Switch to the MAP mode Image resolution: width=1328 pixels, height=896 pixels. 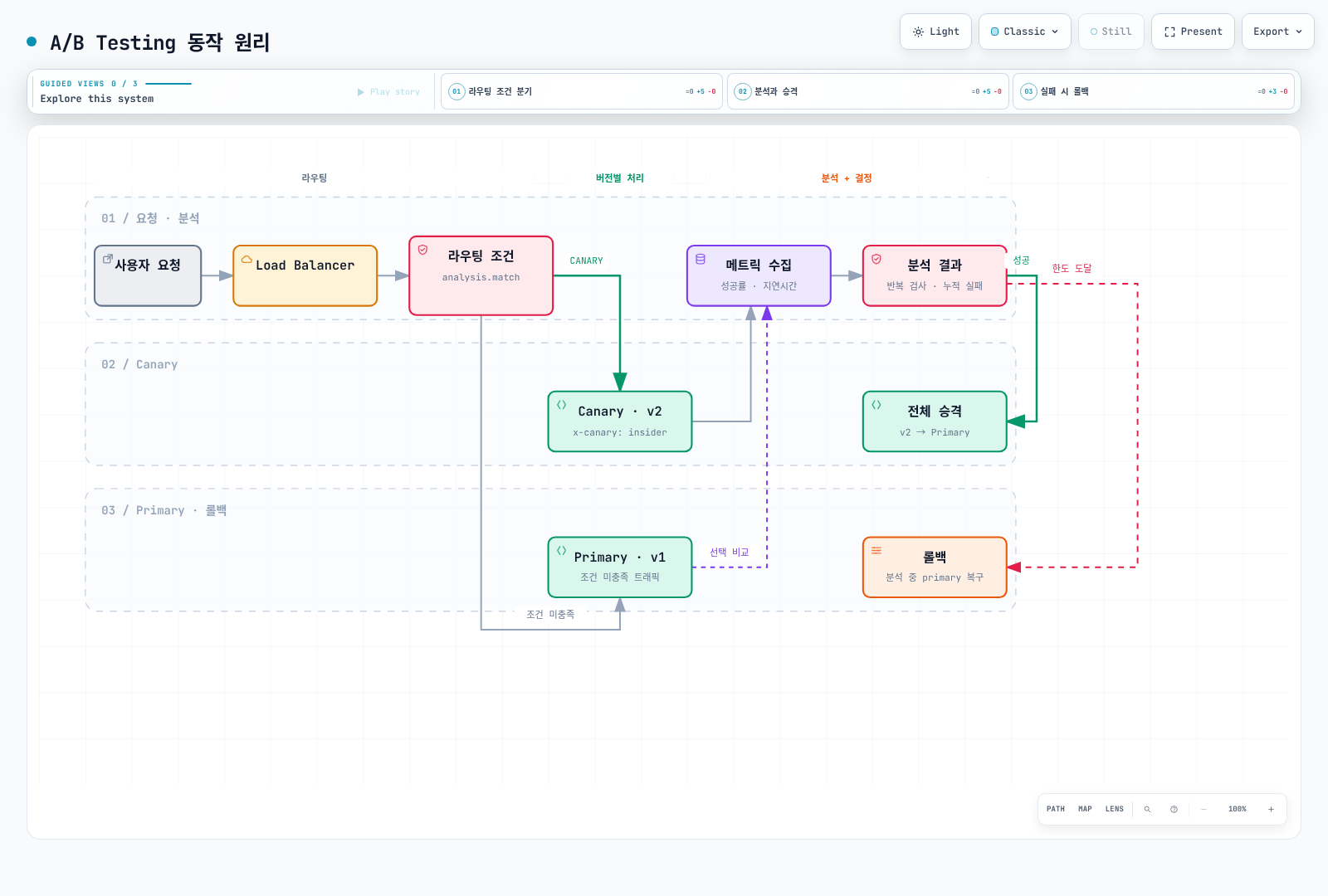(x=1085, y=809)
